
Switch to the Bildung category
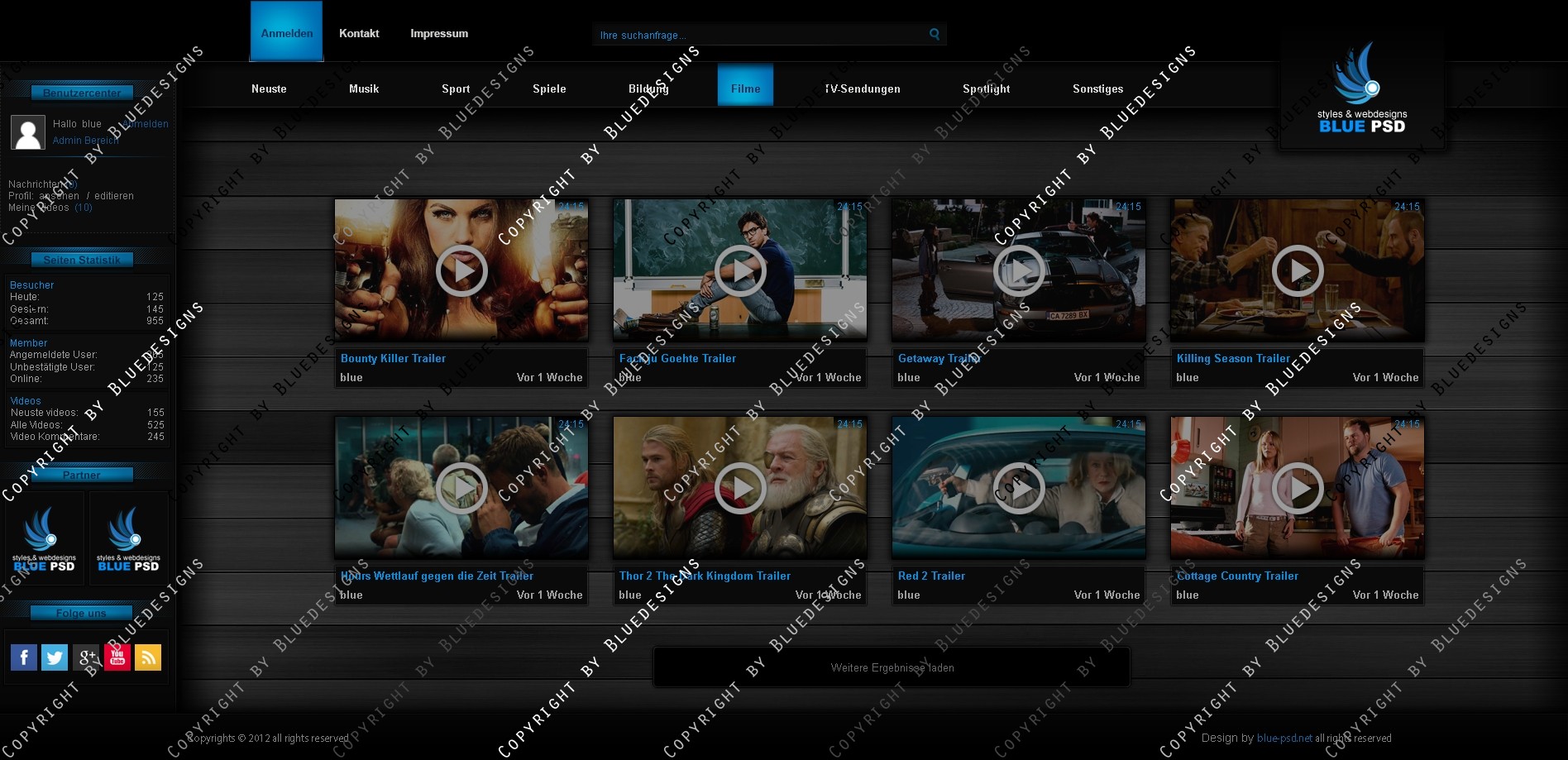648,88
